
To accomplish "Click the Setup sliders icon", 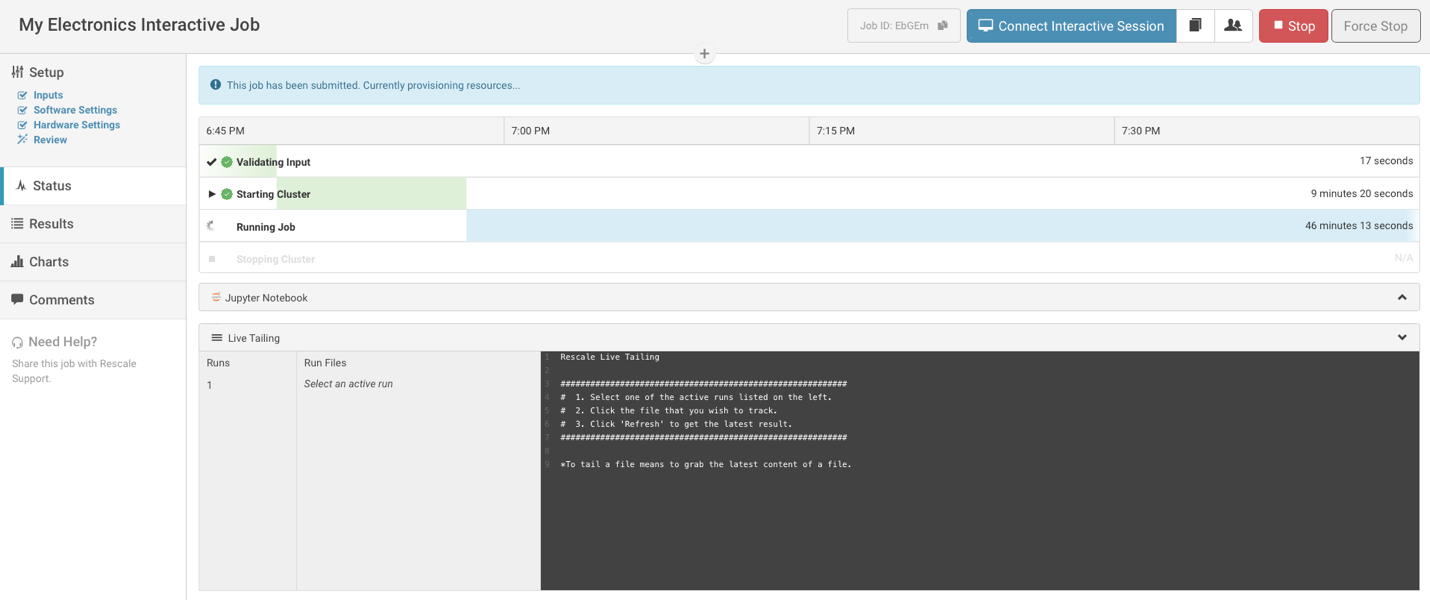I will coord(17,72).
